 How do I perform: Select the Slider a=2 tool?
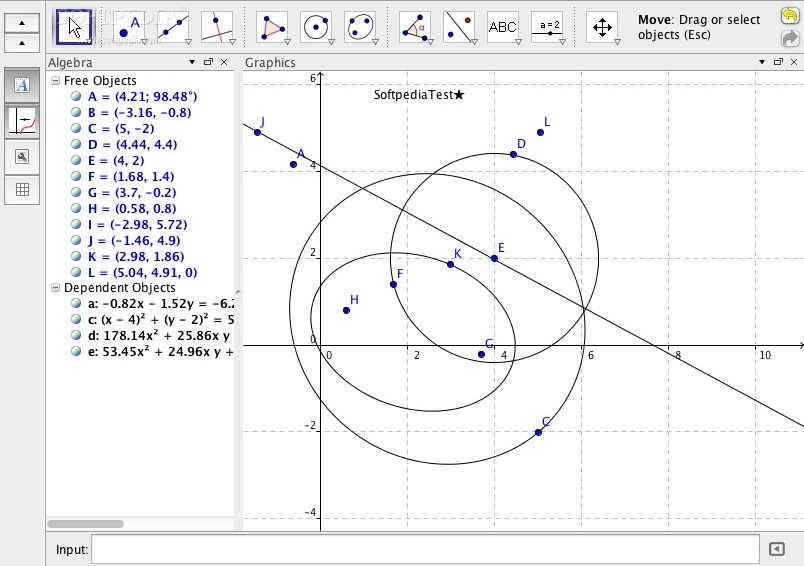(547, 27)
